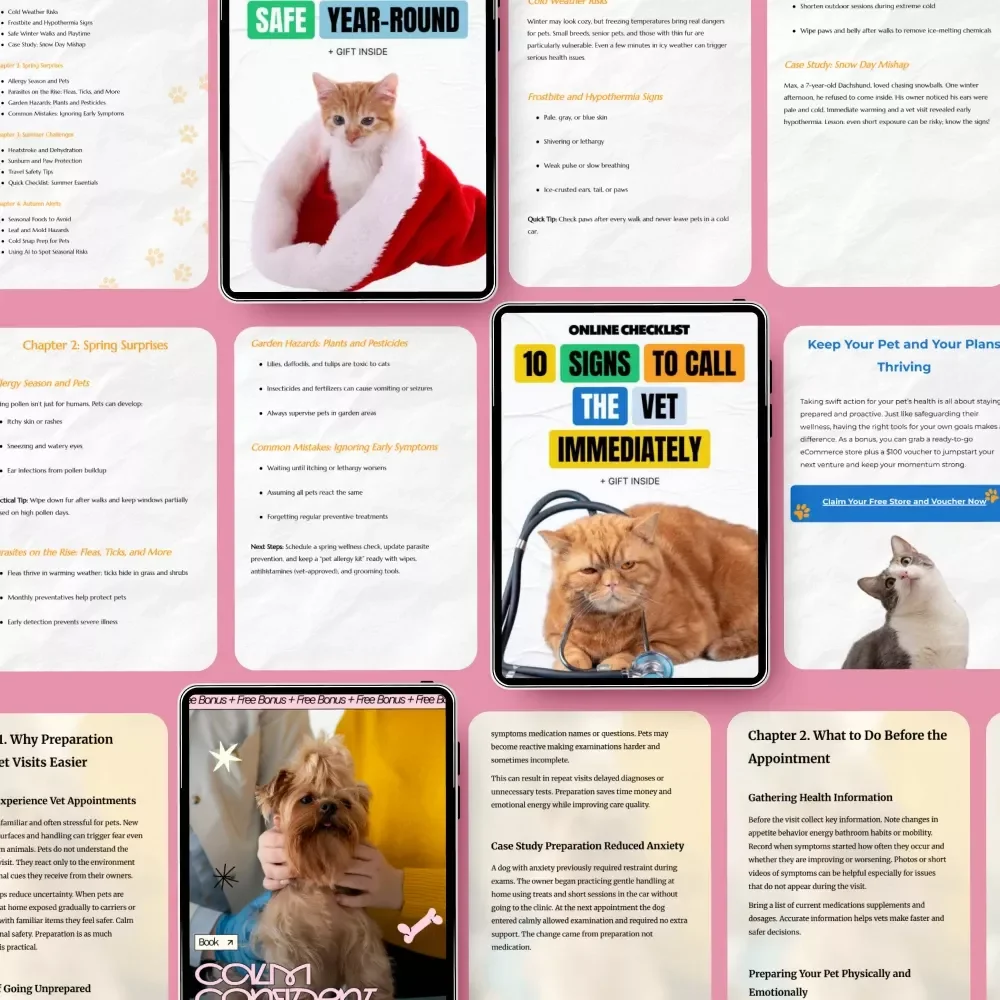Select Common Mistakes: Ignoring Early Symptoms heading

coord(344,447)
